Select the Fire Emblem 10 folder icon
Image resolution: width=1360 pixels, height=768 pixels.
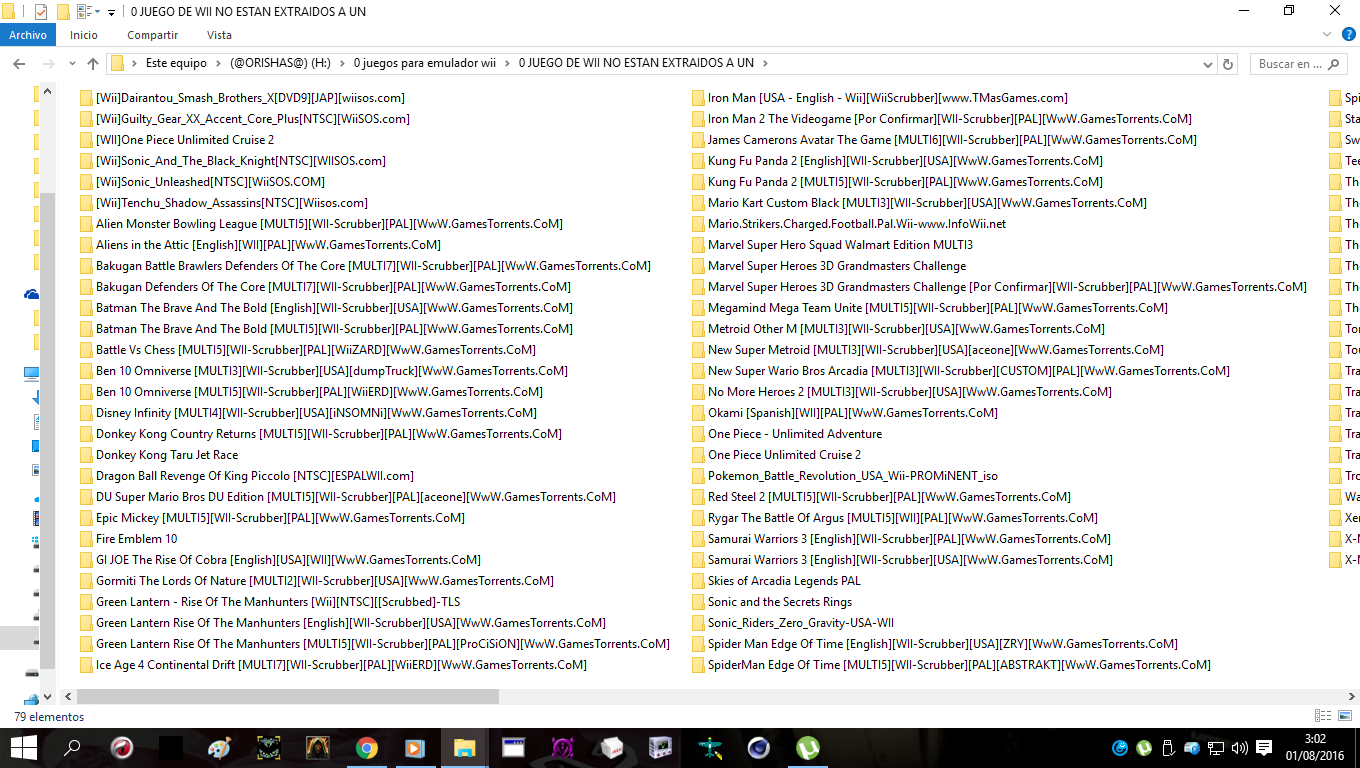86,539
